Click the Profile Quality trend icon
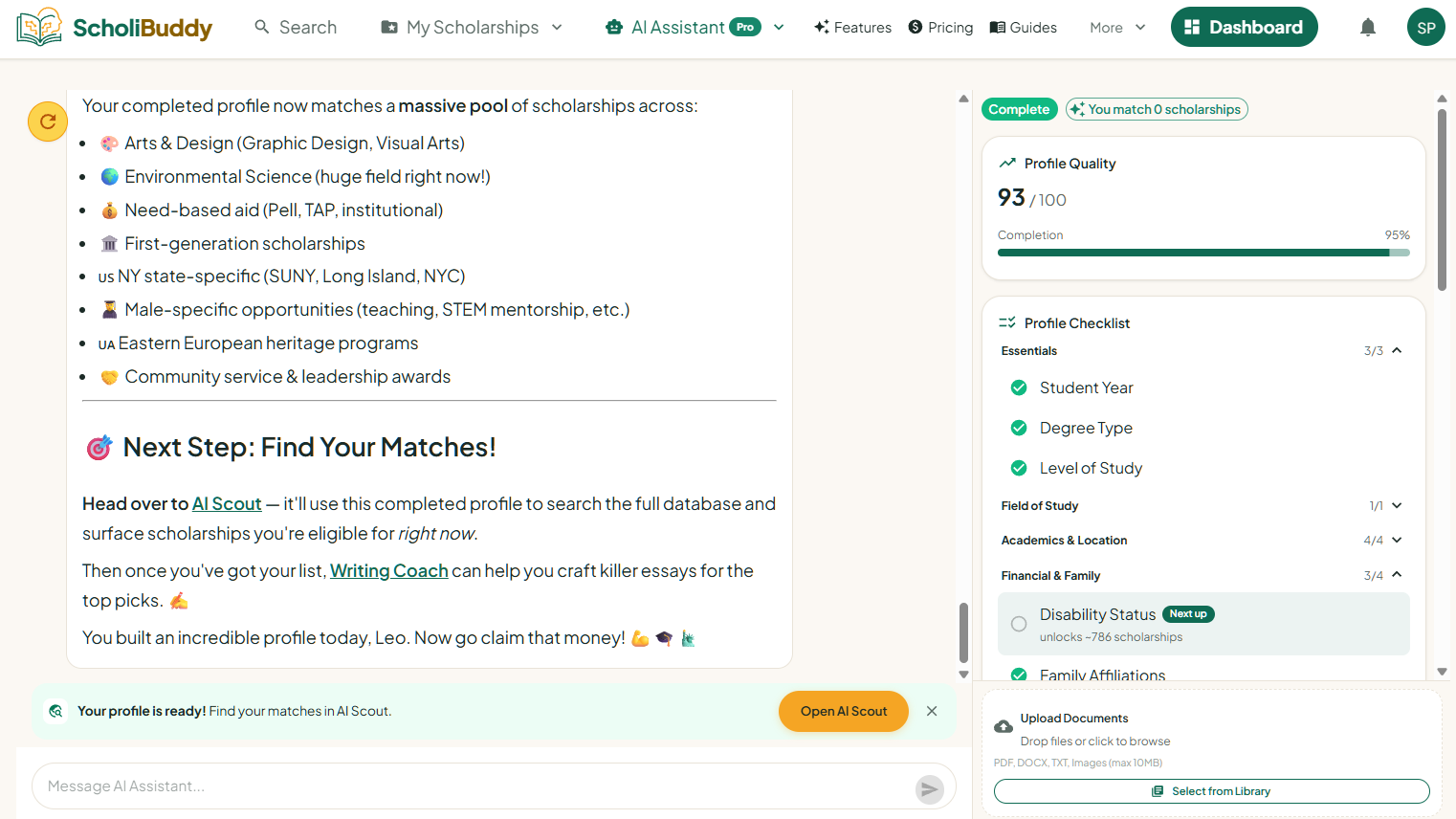1456x819 pixels. [1007, 164]
